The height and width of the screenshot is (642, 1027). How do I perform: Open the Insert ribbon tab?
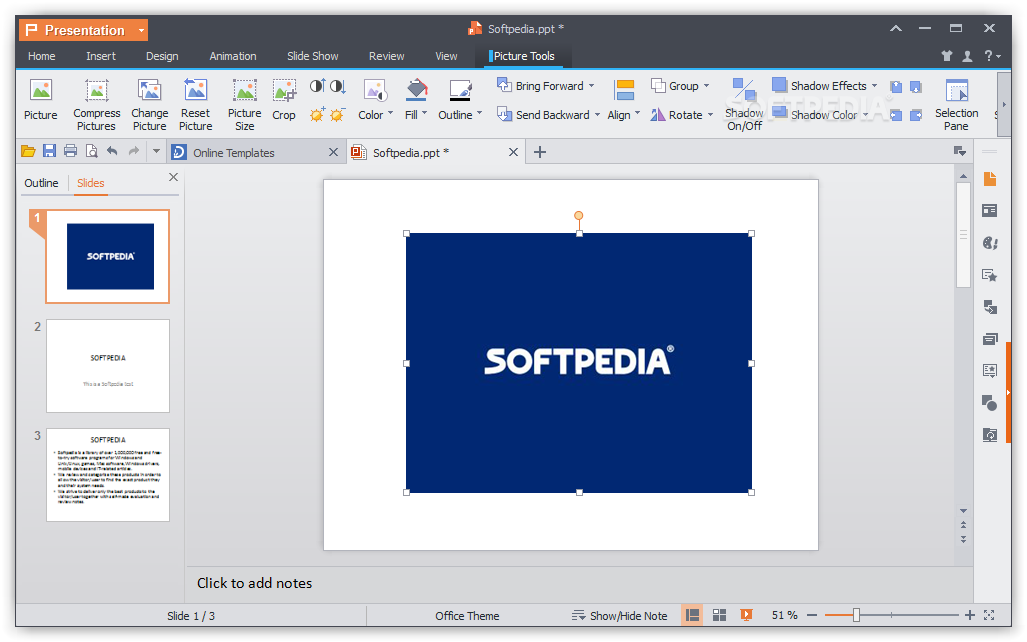click(x=101, y=56)
